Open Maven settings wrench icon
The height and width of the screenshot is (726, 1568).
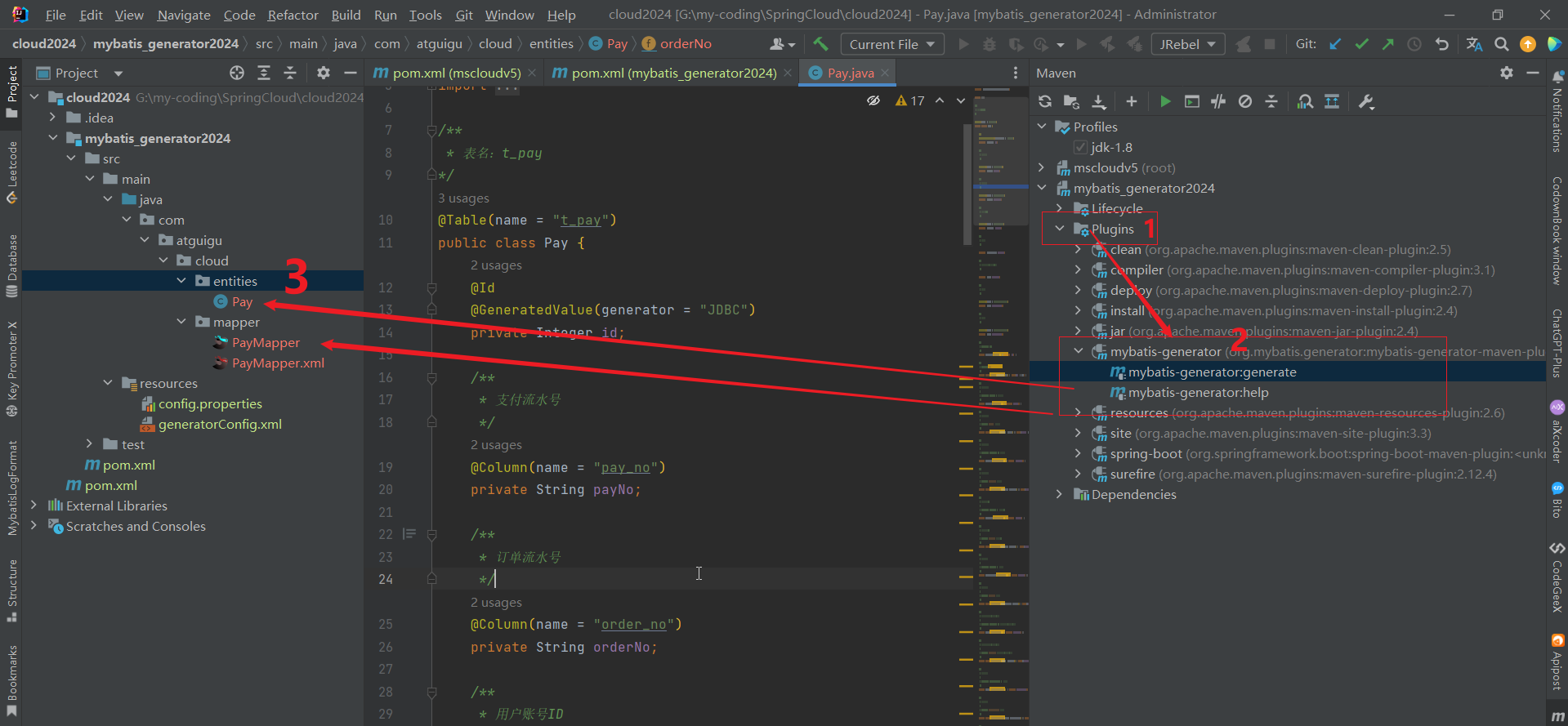(x=1365, y=101)
